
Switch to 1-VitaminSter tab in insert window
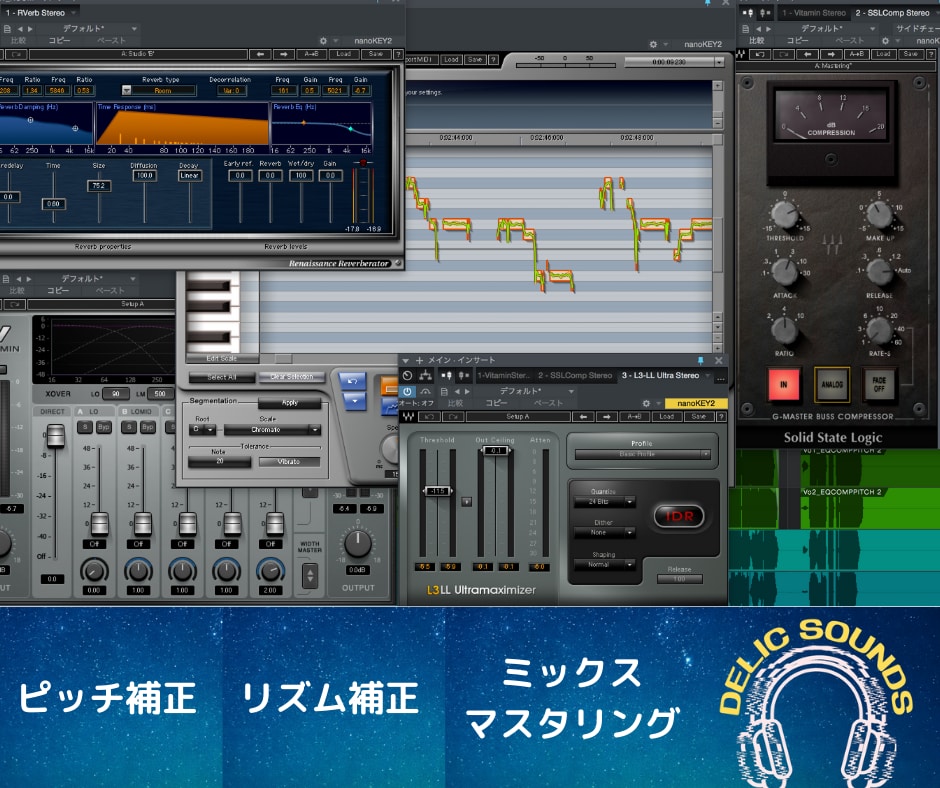[504, 375]
